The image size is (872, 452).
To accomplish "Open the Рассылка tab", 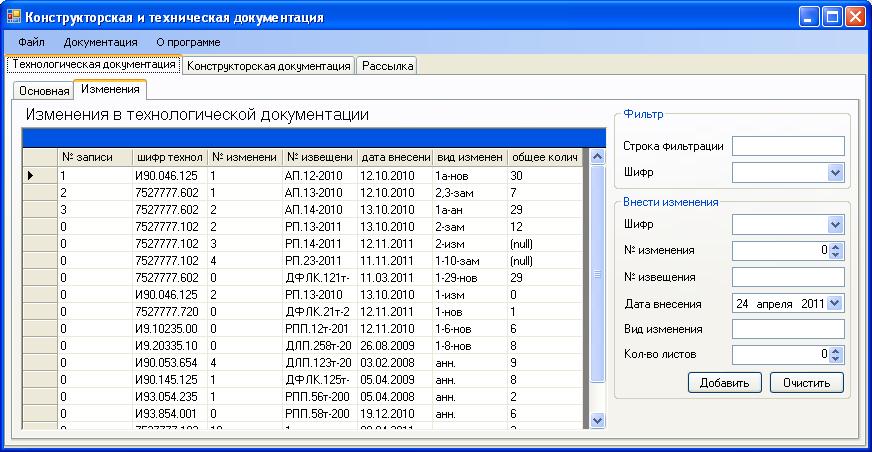I will coord(387,66).
